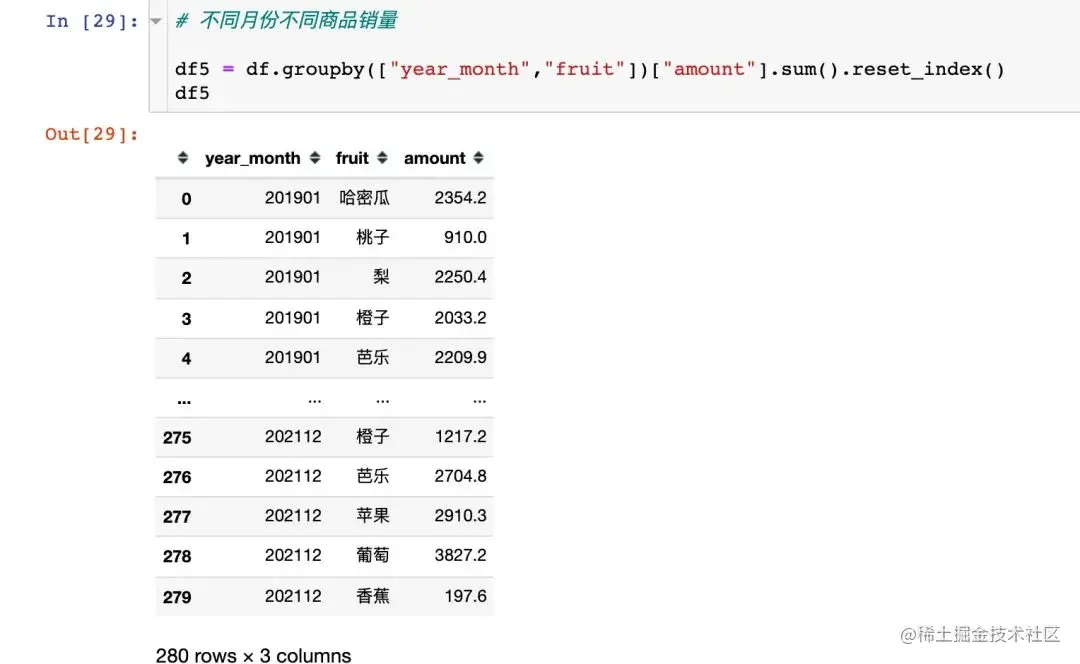Click 201901 in row 2
Image resolution: width=1080 pixels, height=664 pixels.
coord(293,277)
